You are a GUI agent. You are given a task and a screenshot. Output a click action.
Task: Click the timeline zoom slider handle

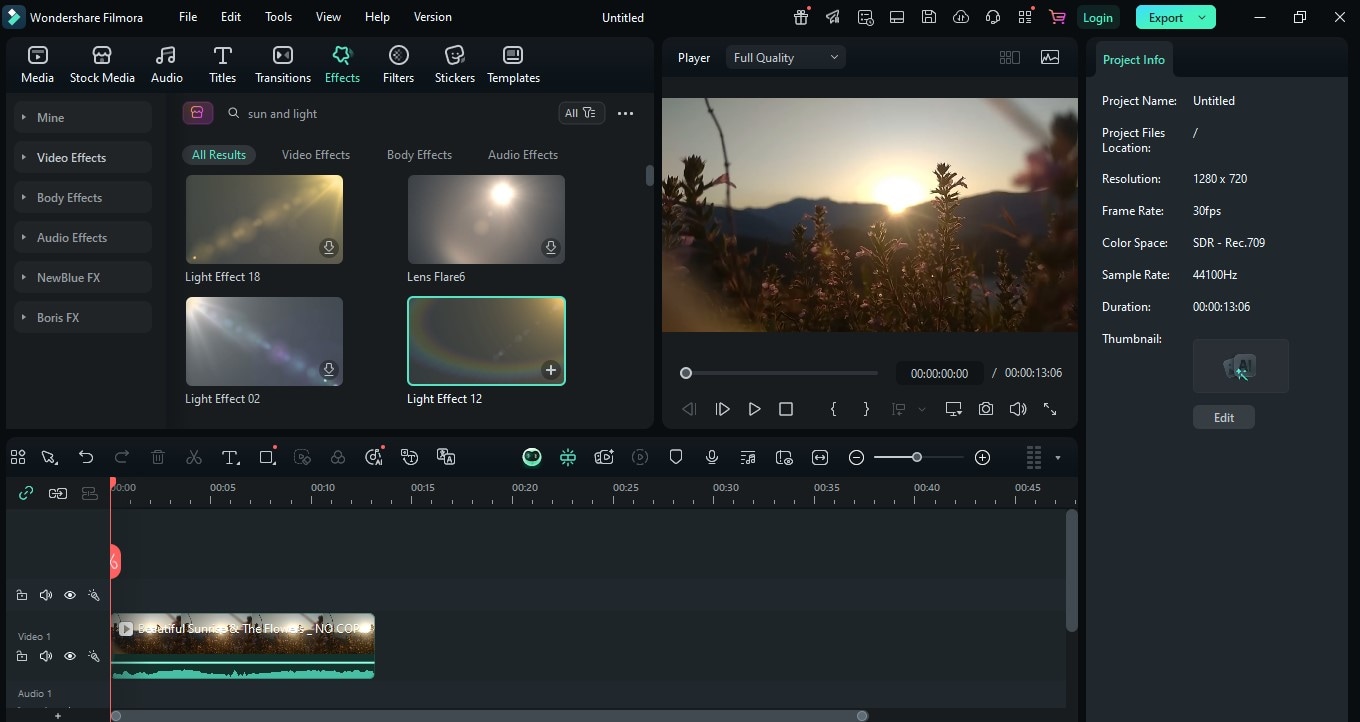pyautogui.click(x=916, y=457)
